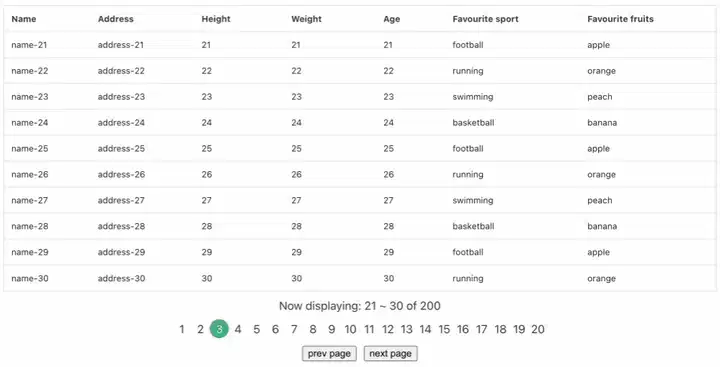Click the Height column header
Viewport: 720px width, 367px height.
[x=216, y=19]
